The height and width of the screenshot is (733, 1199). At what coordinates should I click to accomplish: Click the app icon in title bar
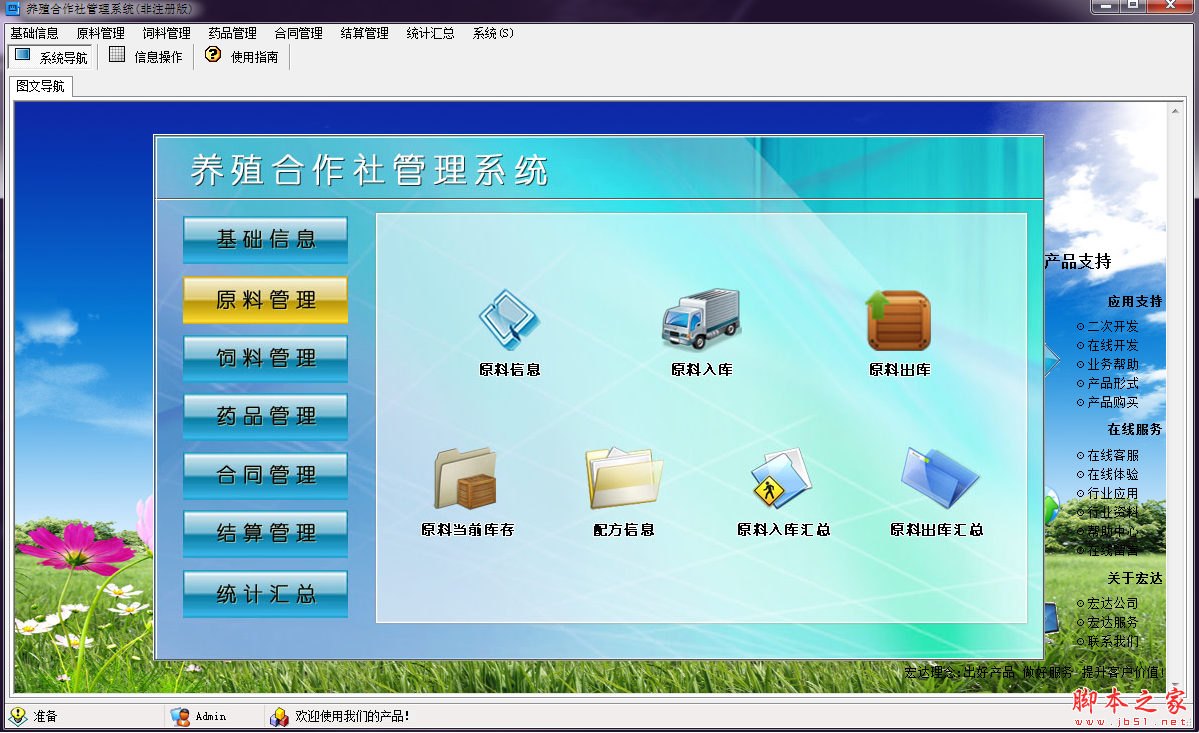pyautogui.click(x=13, y=8)
